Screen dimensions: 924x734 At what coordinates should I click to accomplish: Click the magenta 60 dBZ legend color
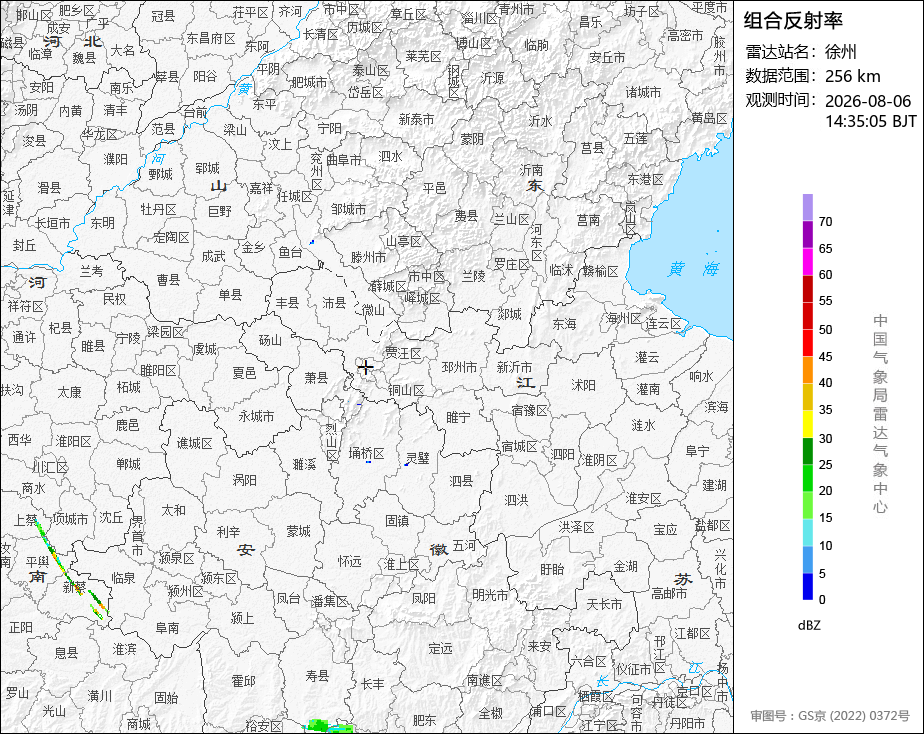coord(807,262)
